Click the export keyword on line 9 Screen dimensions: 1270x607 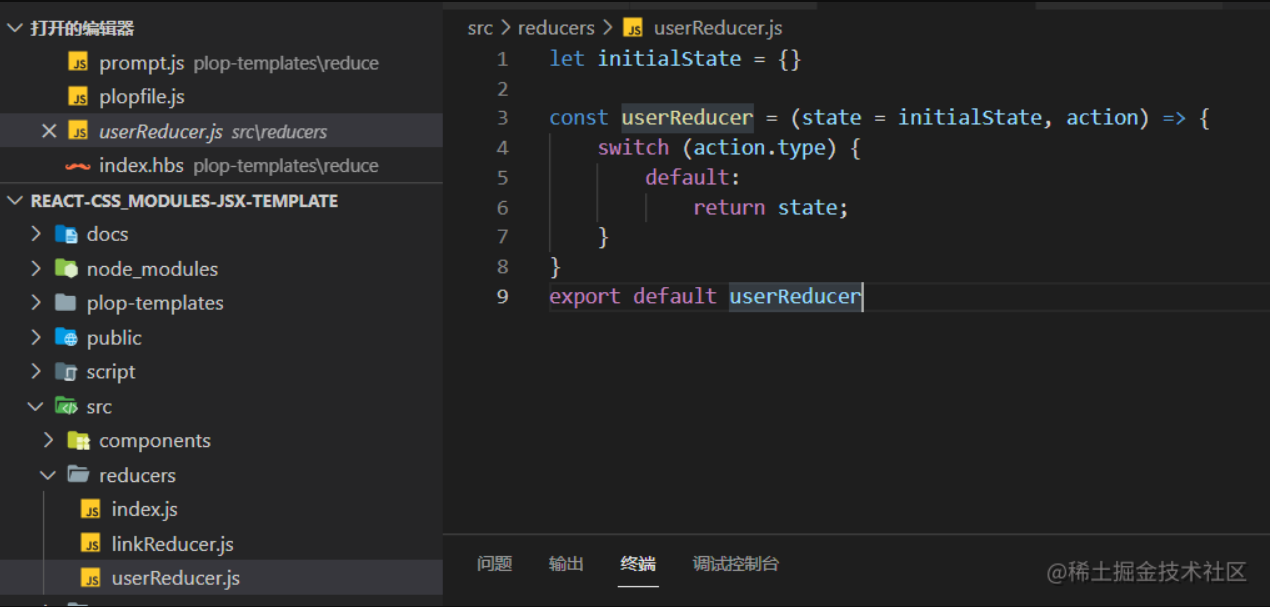[585, 297]
